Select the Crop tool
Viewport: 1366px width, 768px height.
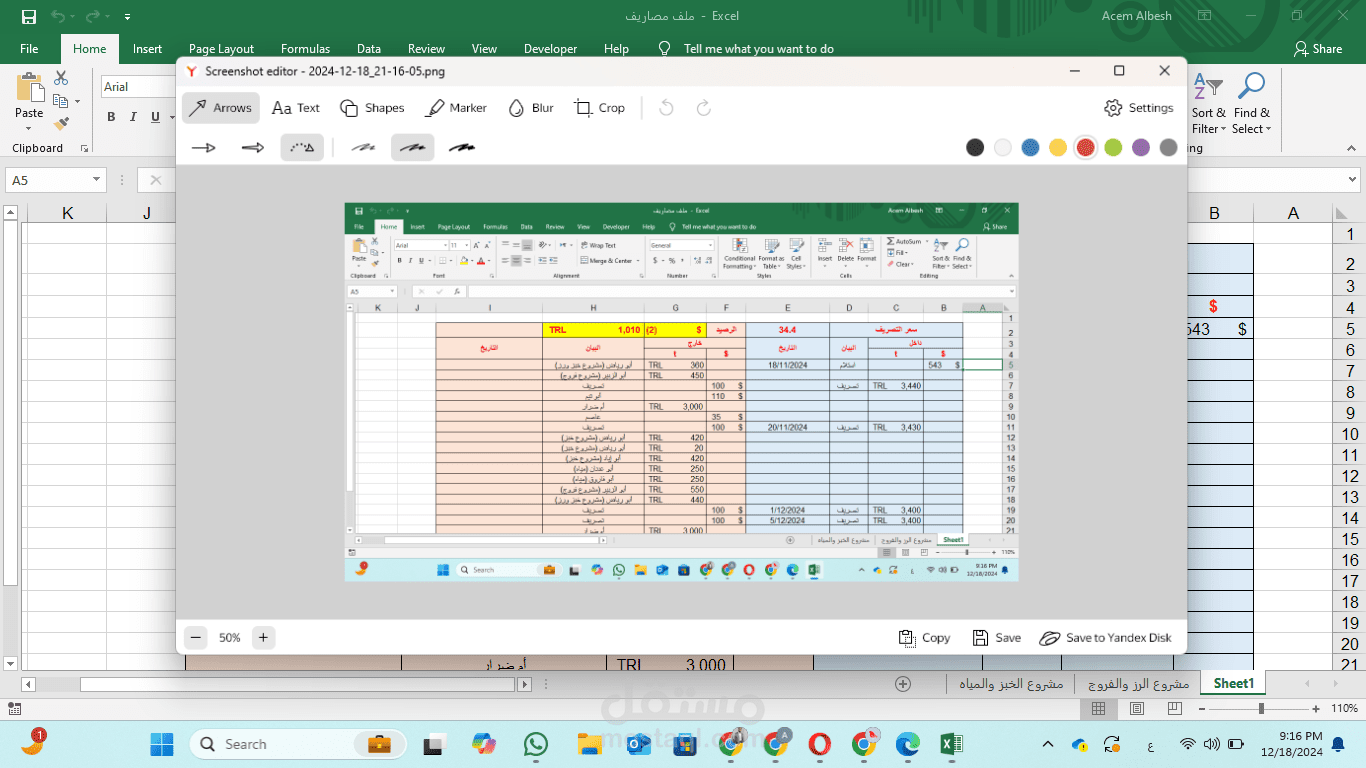click(599, 108)
